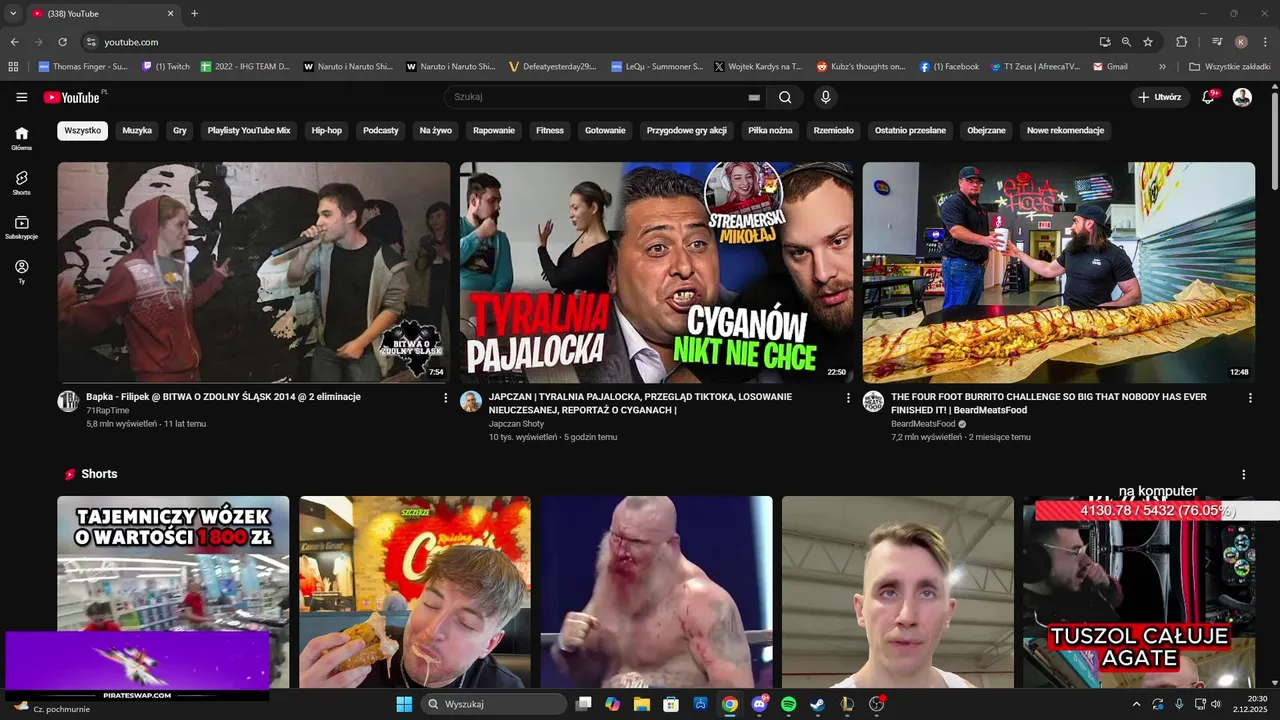The height and width of the screenshot is (720, 1280).
Task: Open Shorts in the left sidebar
Action: click(x=21, y=182)
